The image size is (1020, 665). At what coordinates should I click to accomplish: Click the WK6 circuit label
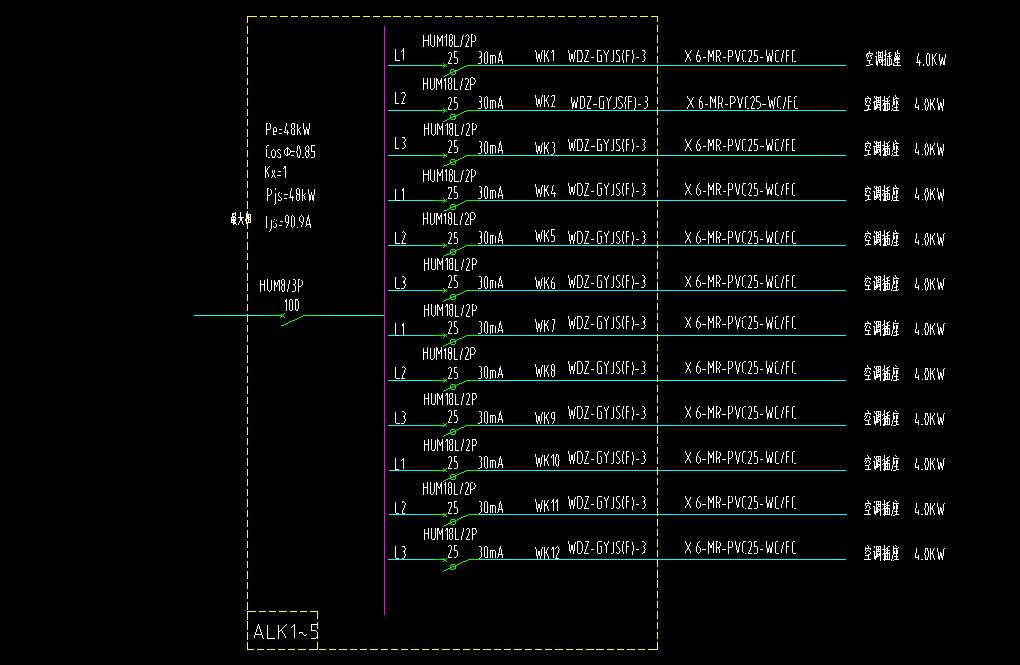(545, 282)
